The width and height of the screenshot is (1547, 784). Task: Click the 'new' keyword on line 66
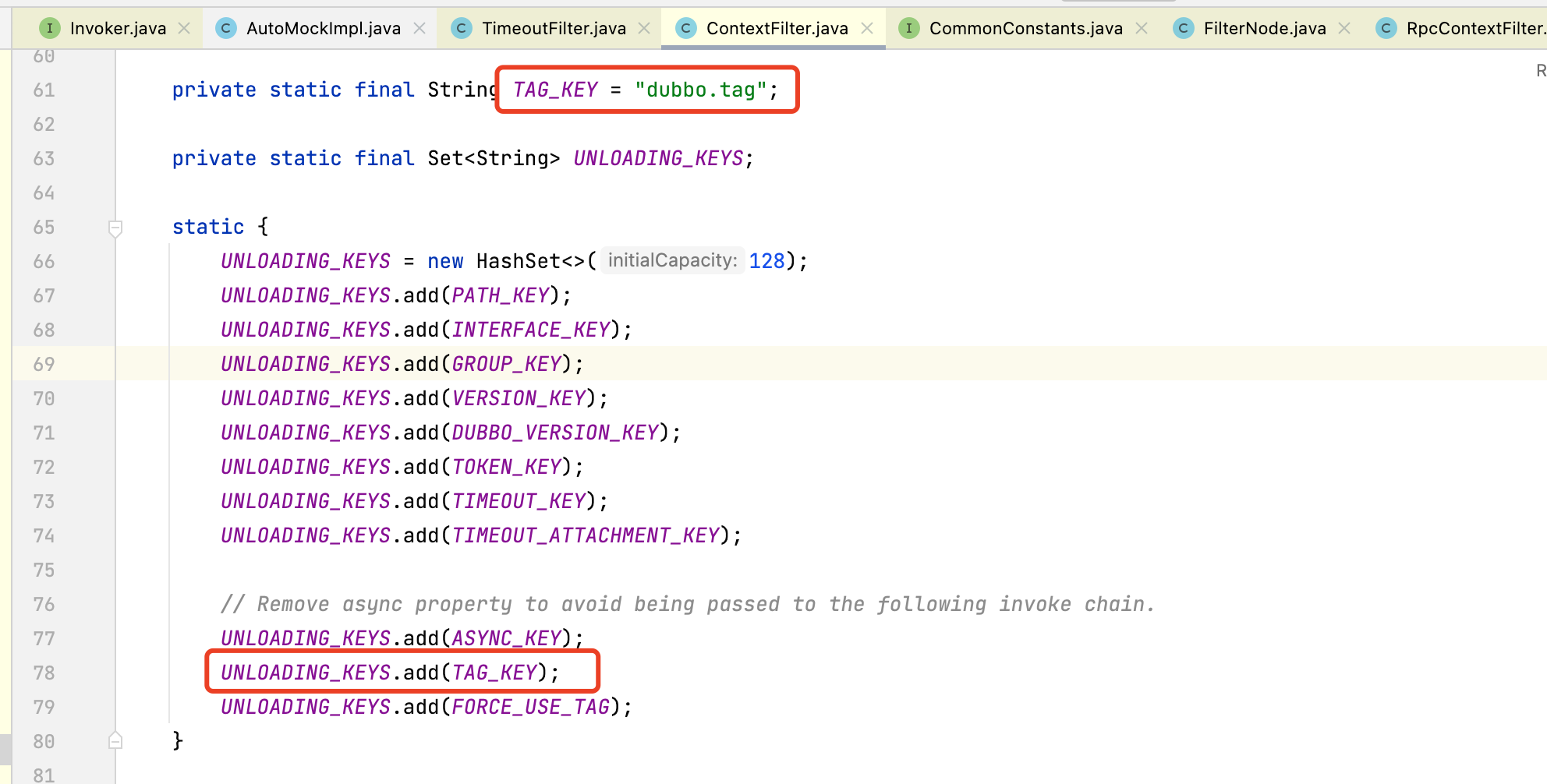click(x=445, y=262)
